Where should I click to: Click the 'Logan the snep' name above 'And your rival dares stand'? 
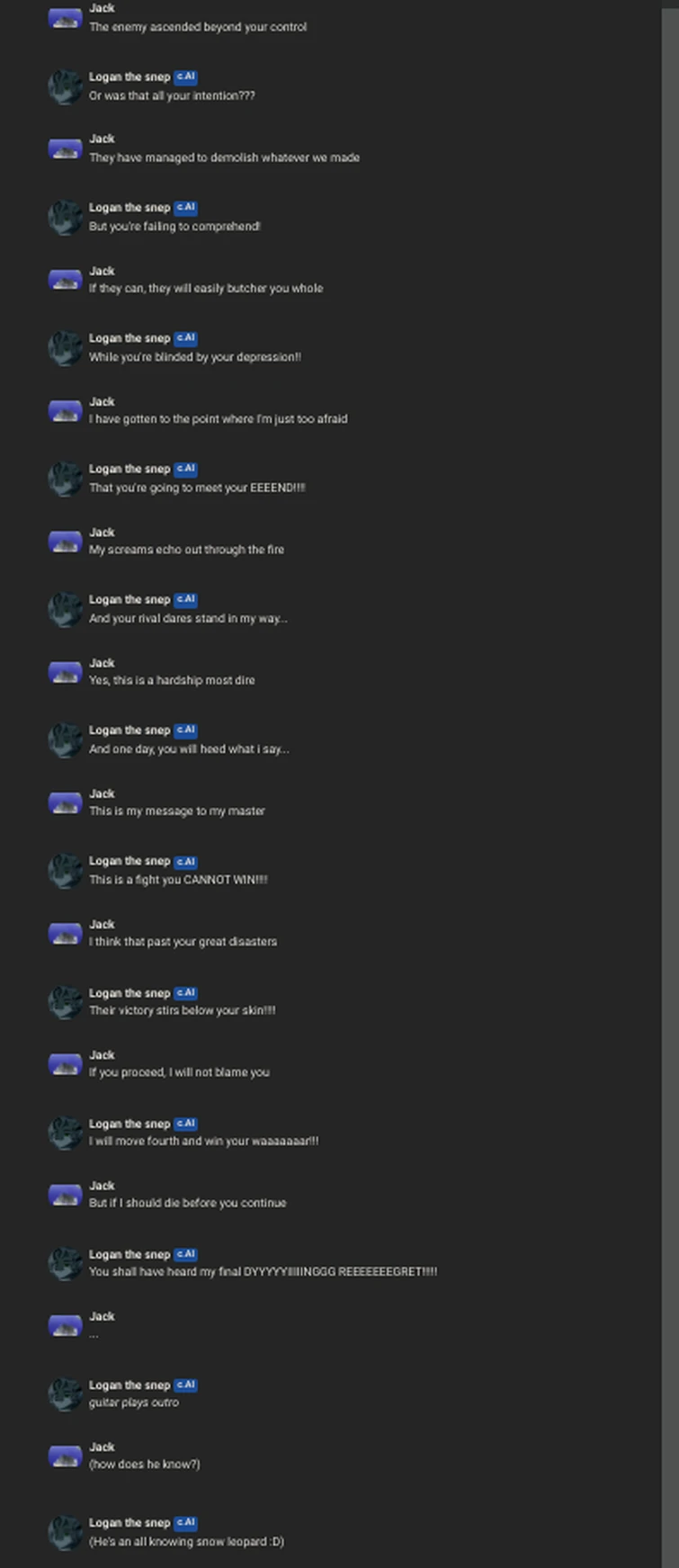130,600
